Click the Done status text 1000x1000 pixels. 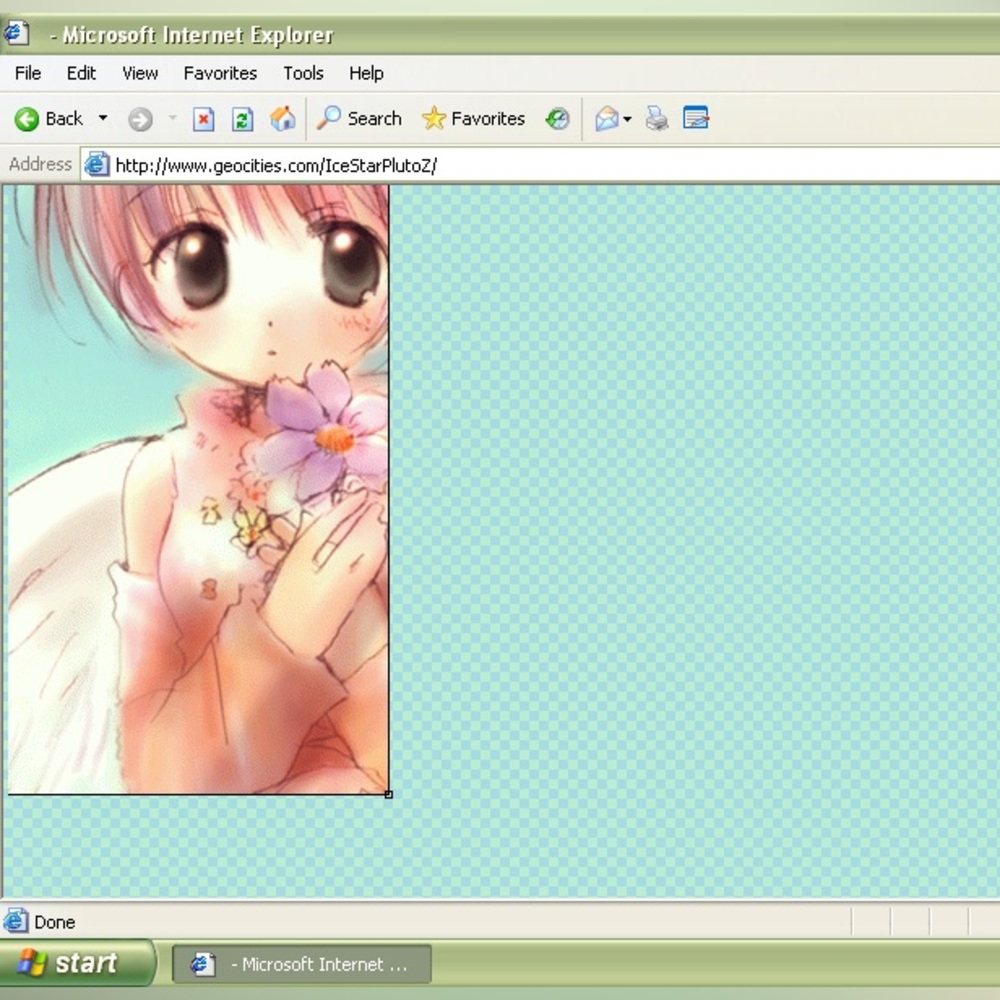coord(55,922)
